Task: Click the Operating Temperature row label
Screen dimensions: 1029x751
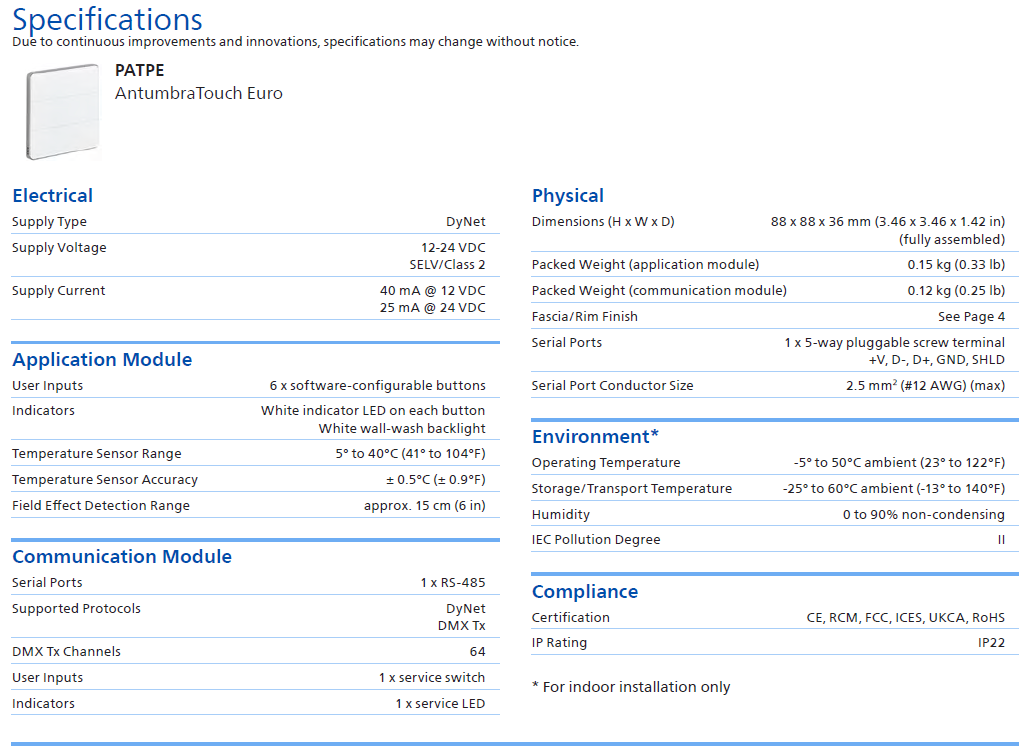Action: 606,463
